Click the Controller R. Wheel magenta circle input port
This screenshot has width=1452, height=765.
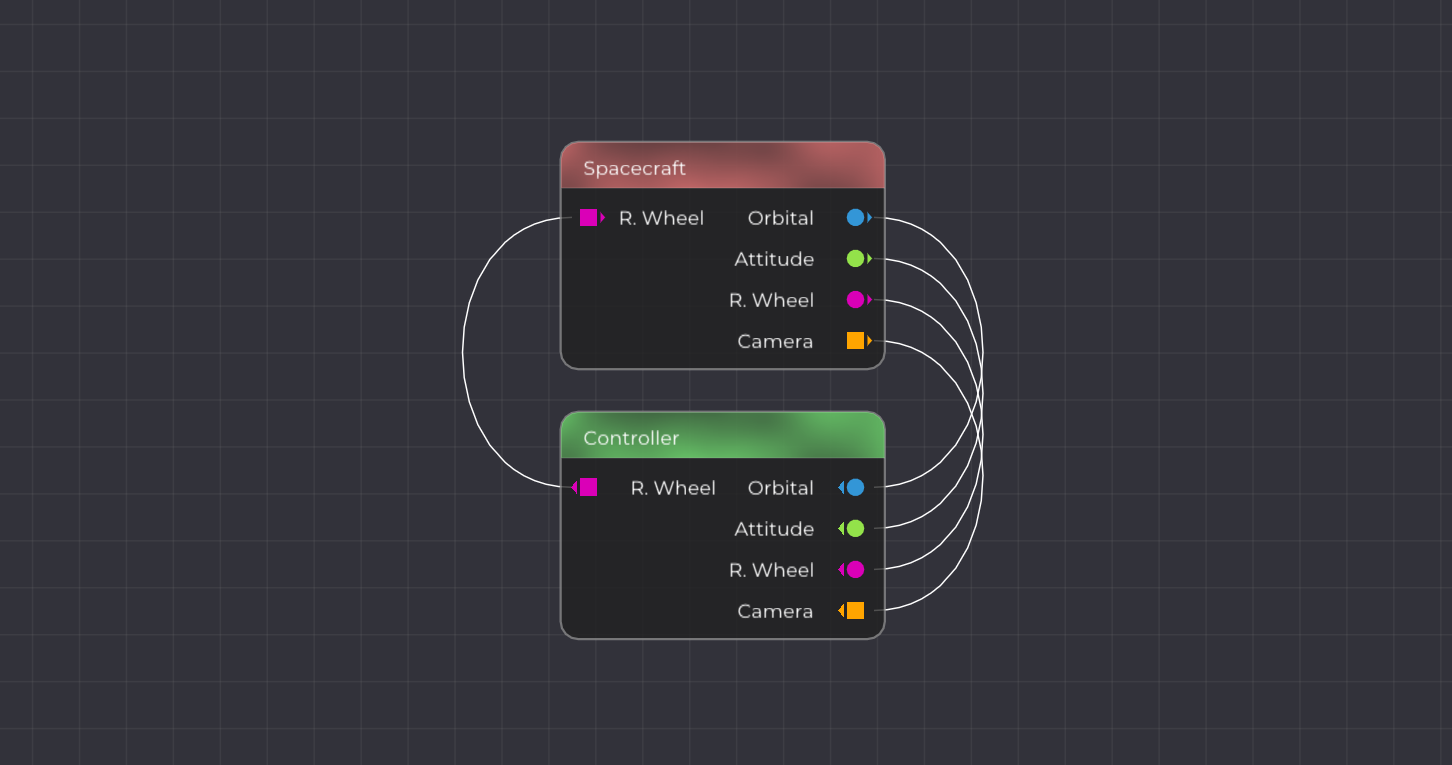click(855, 569)
